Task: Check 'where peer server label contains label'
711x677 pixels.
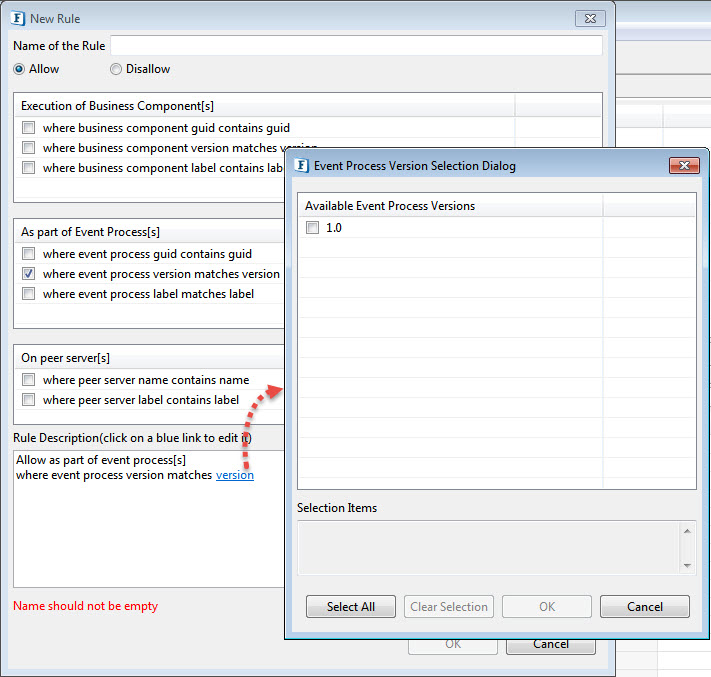Action: click(29, 399)
